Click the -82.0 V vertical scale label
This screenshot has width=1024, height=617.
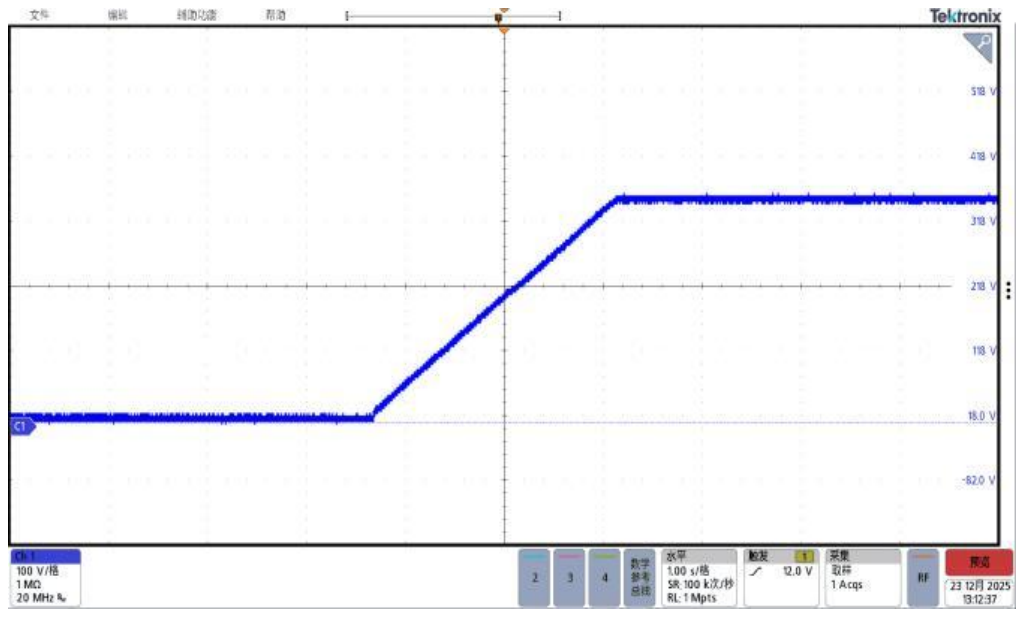click(979, 480)
